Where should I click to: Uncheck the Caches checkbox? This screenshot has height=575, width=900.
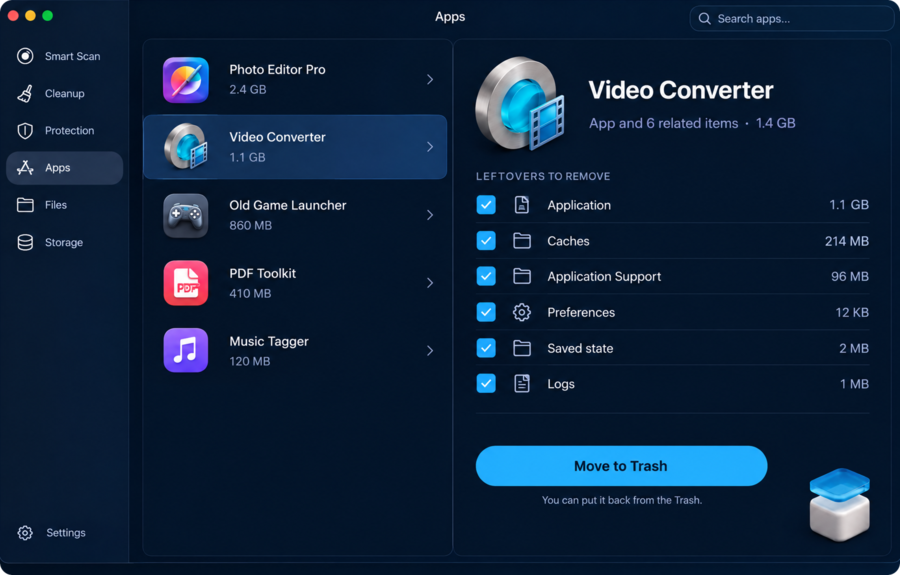click(x=486, y=240)
